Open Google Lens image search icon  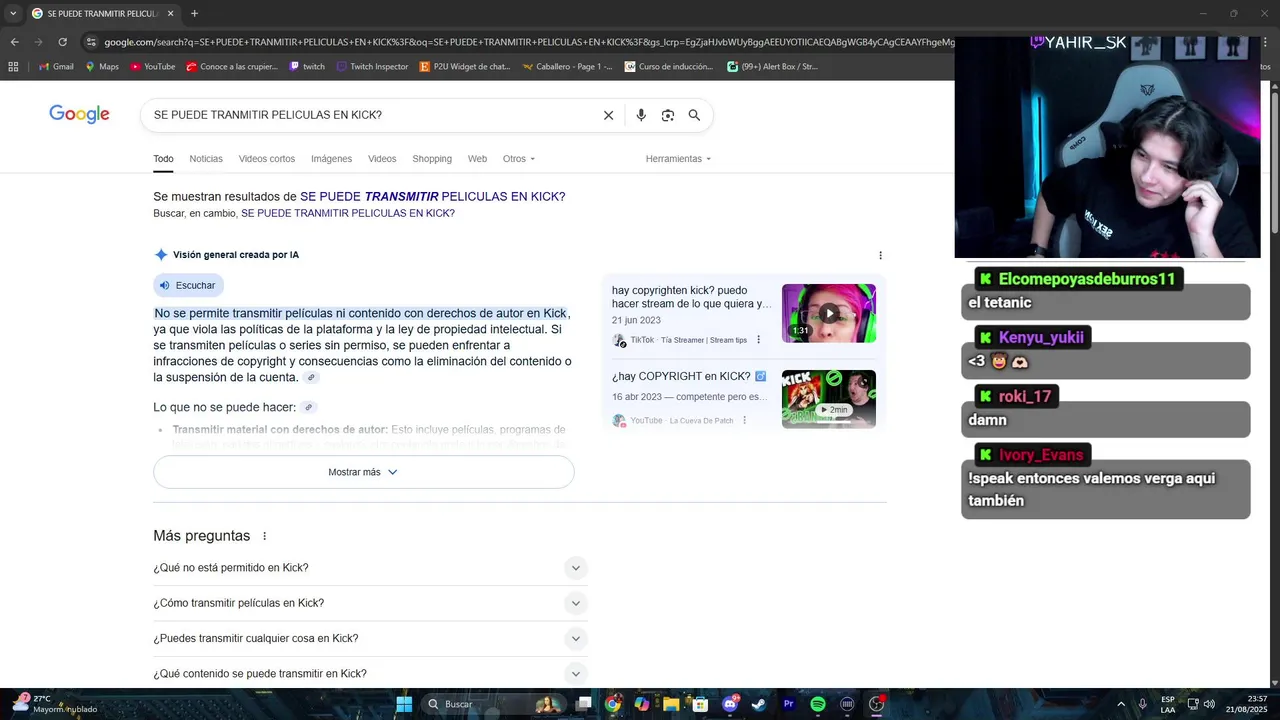pyautogui.click(x=668, y=115)
